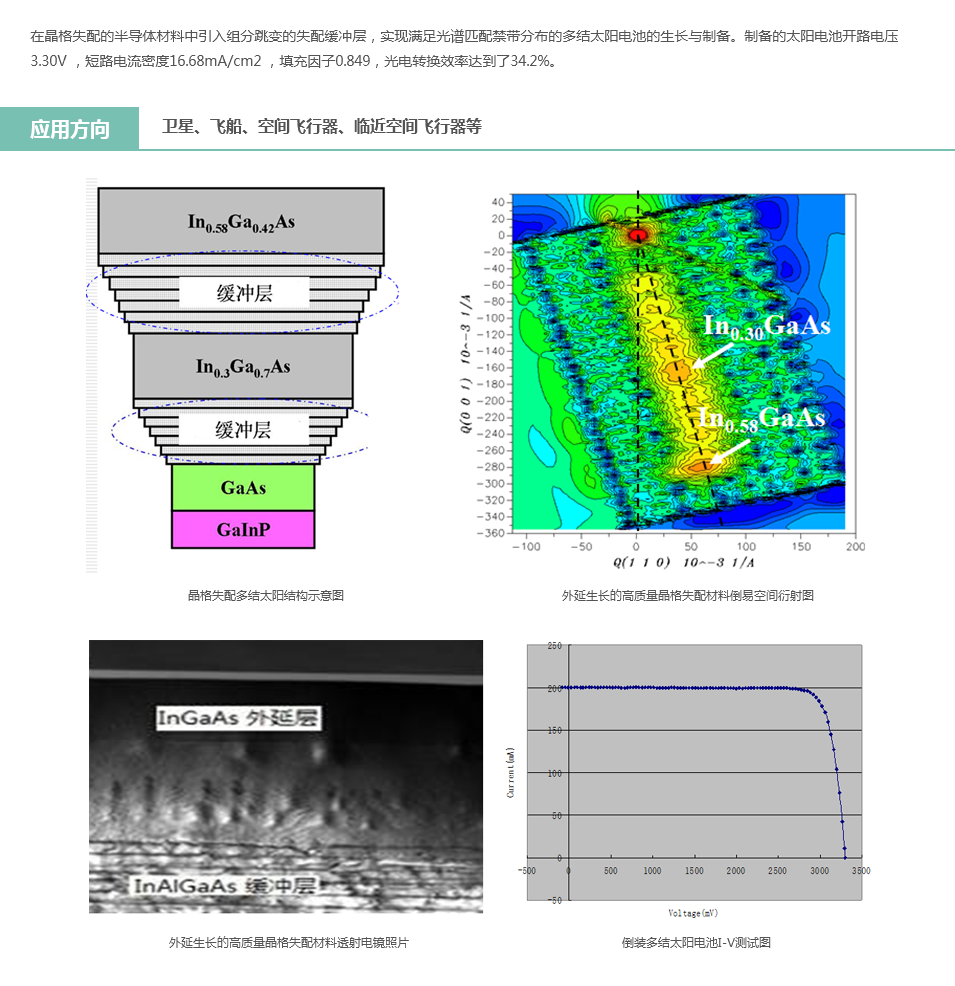Click the reciprocal space diffraction map image
This screenshot has width=955, height=986.
point(663,379)
